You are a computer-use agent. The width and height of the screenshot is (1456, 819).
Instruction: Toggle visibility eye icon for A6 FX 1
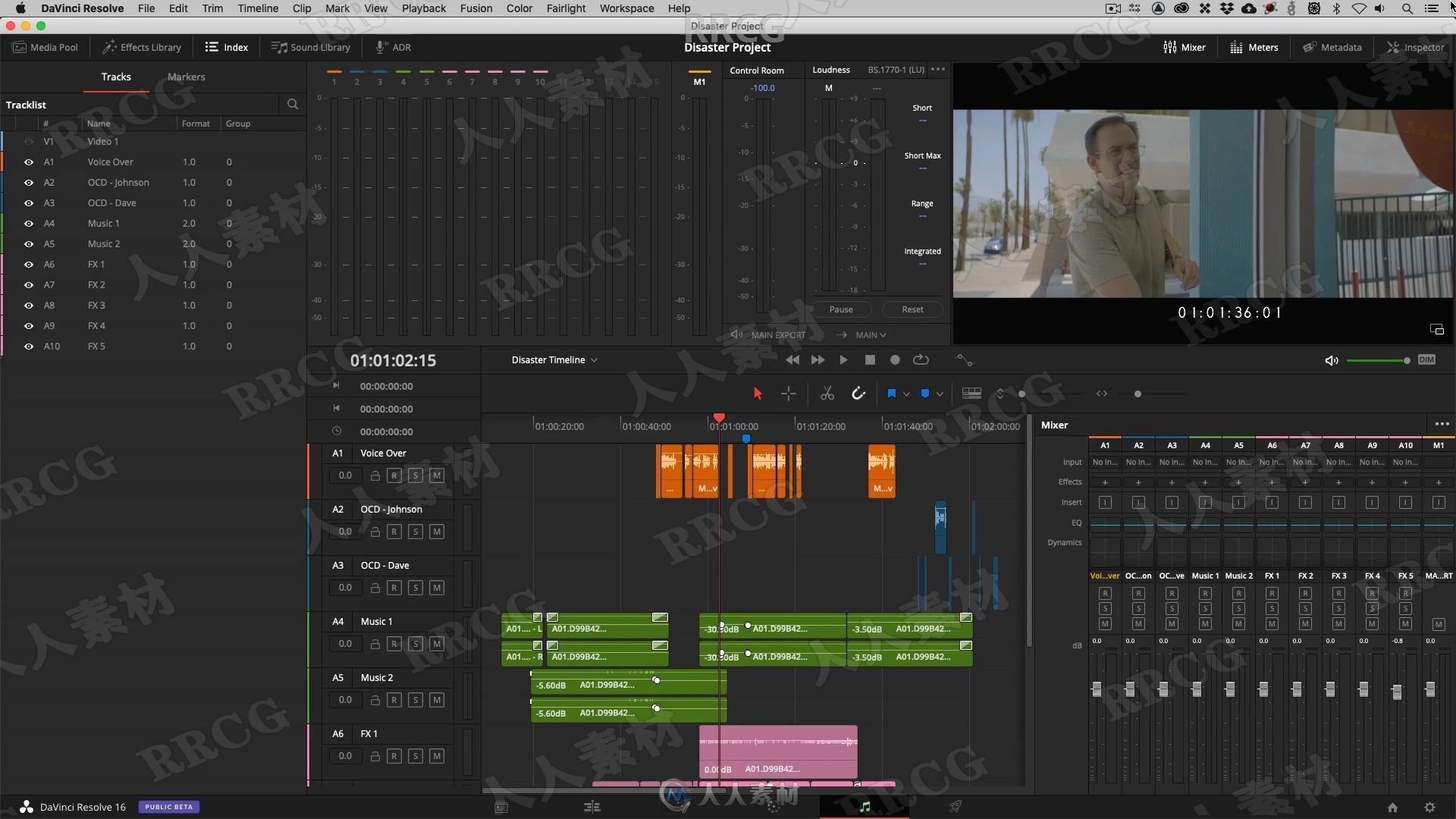[27, 264]
